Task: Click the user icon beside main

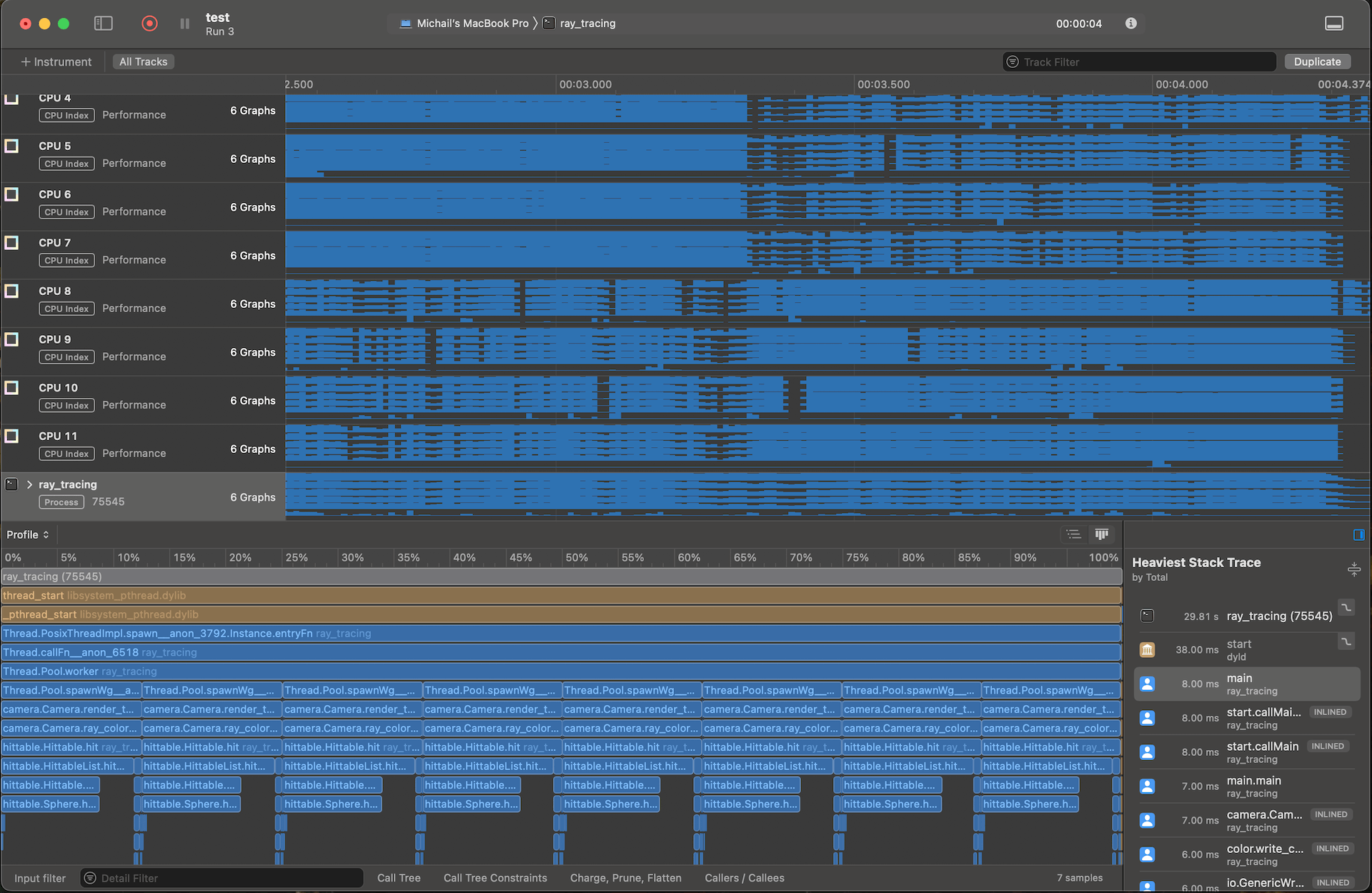Action: 1147,684
